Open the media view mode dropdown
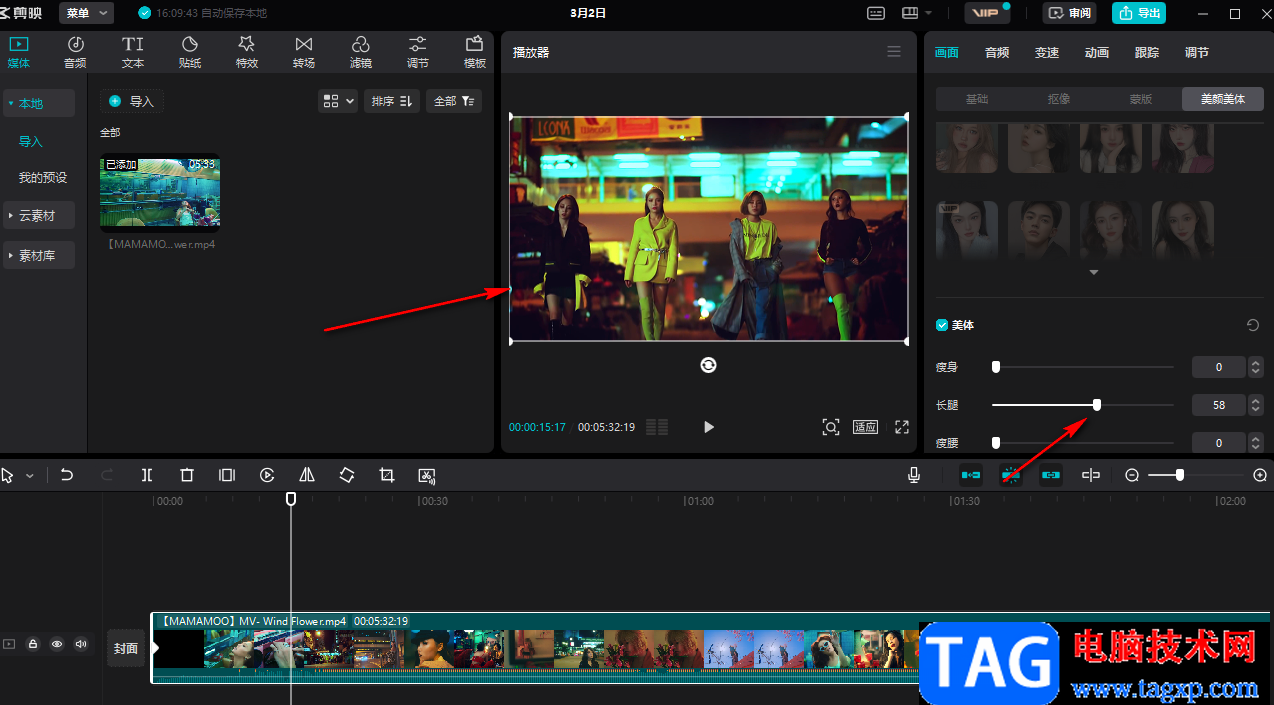1274x705 pixels. pos(338,101)
